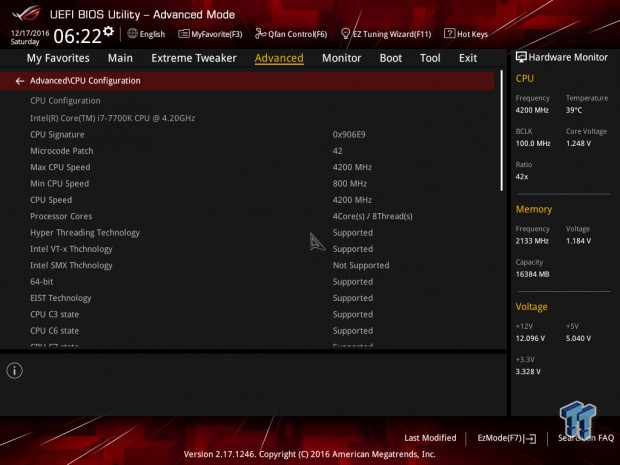Go to the Monitor tab
This screenshot has height=465, width=620.
point(342,58)
